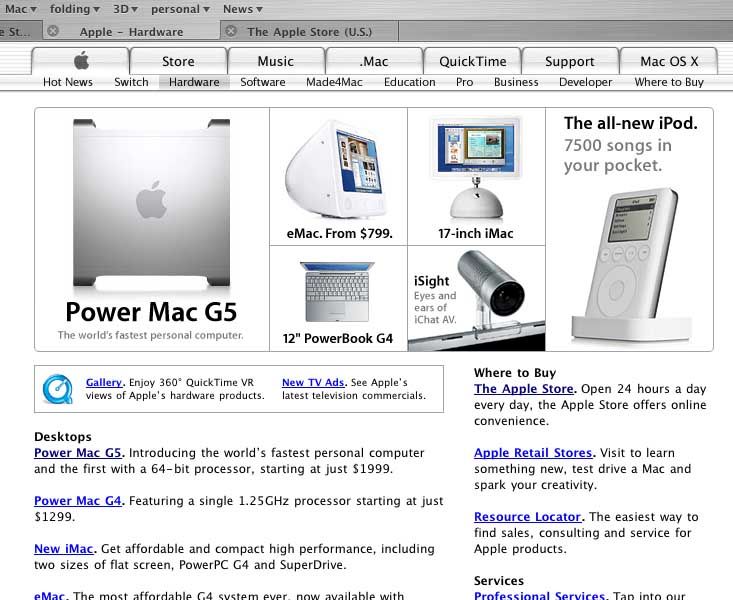Open the Pro section
The image size is (733, 600).
tap(465, 82)
